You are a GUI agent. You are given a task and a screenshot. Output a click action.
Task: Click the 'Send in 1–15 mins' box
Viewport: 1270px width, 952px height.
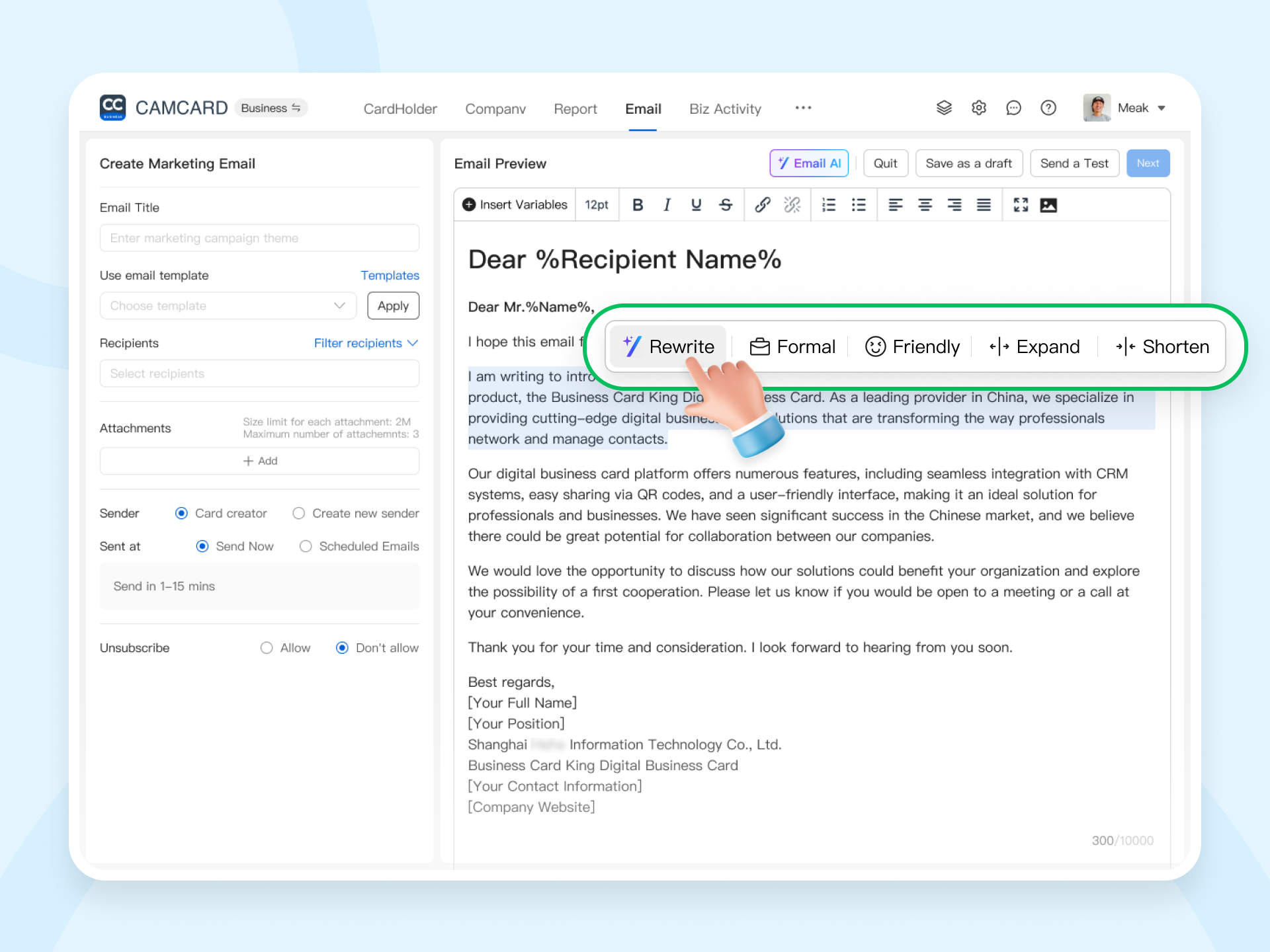pos(259,586)
